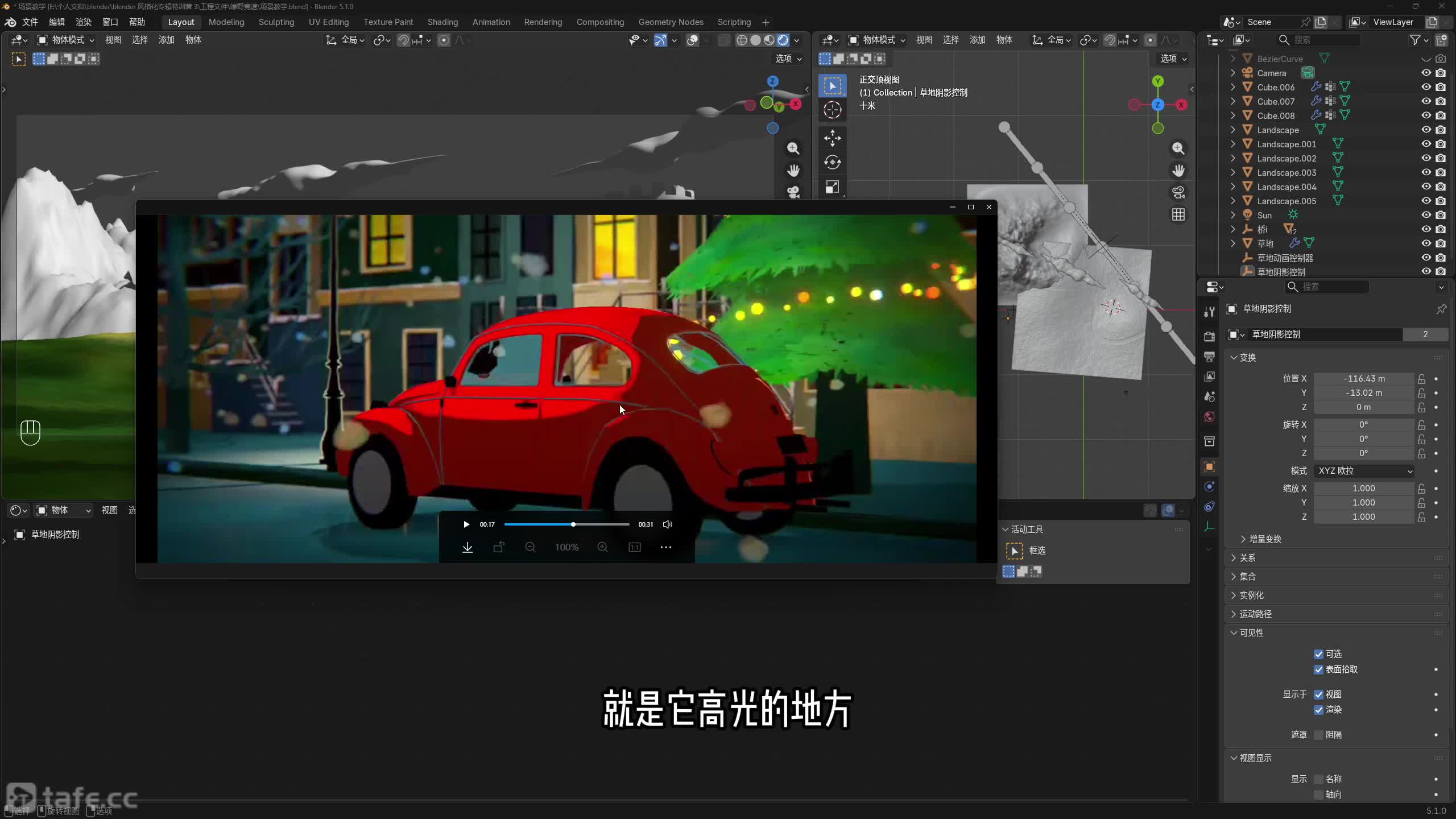Expand the Landscape.001 tree item in outliner
The image size is (1456, 819).
click(x=1233, y=144)
